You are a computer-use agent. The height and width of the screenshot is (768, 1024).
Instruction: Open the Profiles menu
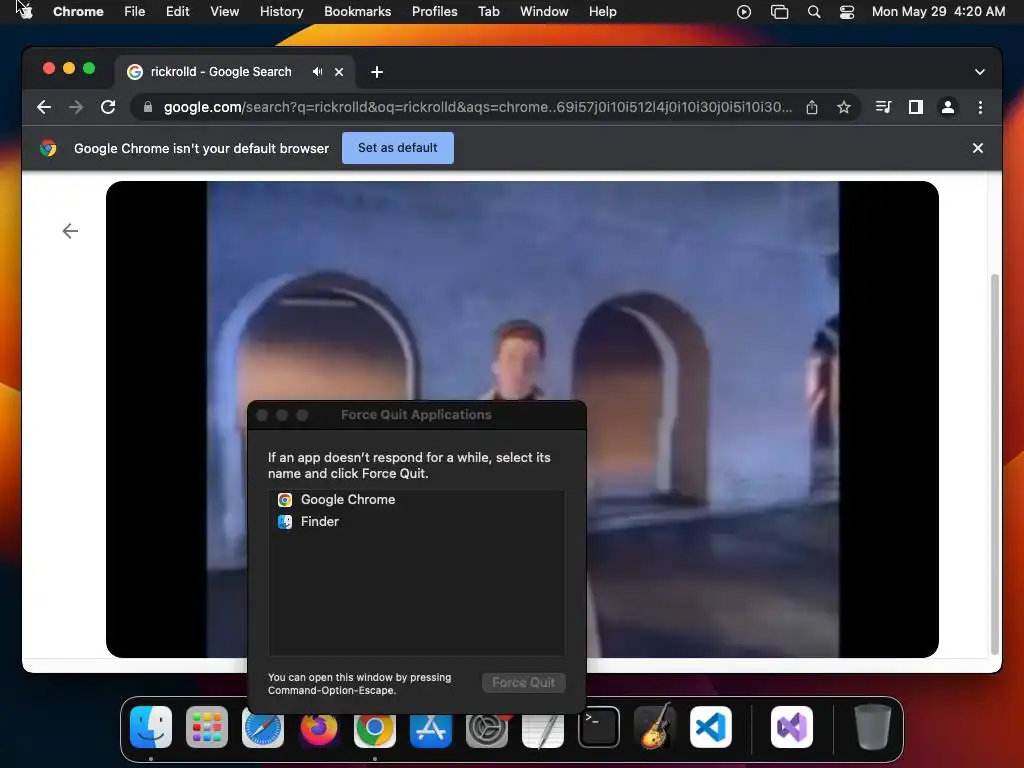[434, 11]
